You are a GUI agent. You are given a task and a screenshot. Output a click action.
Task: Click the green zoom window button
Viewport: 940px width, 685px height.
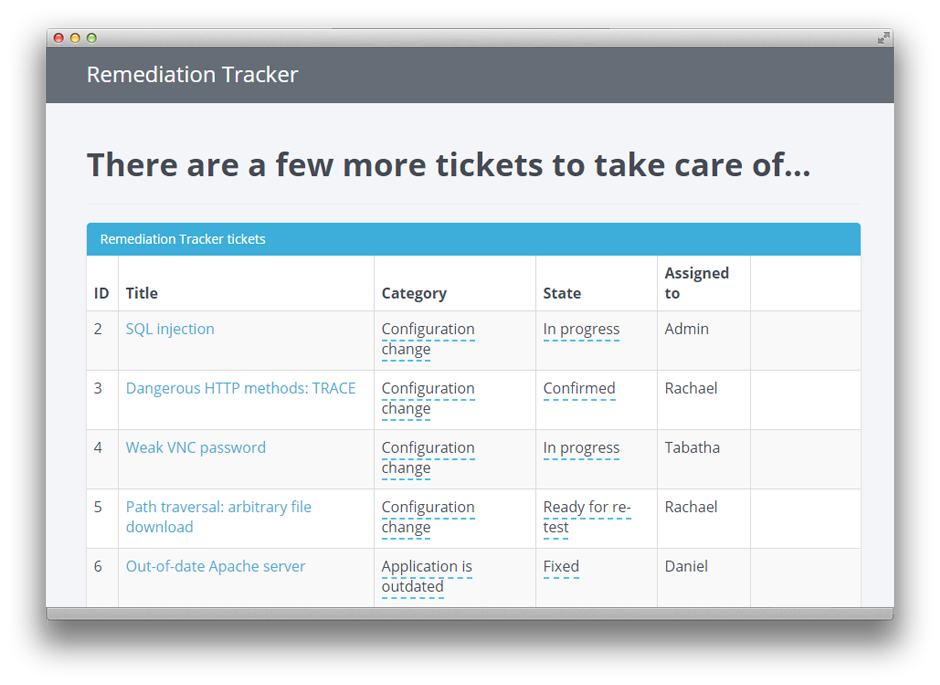click(x=92, y=38)
